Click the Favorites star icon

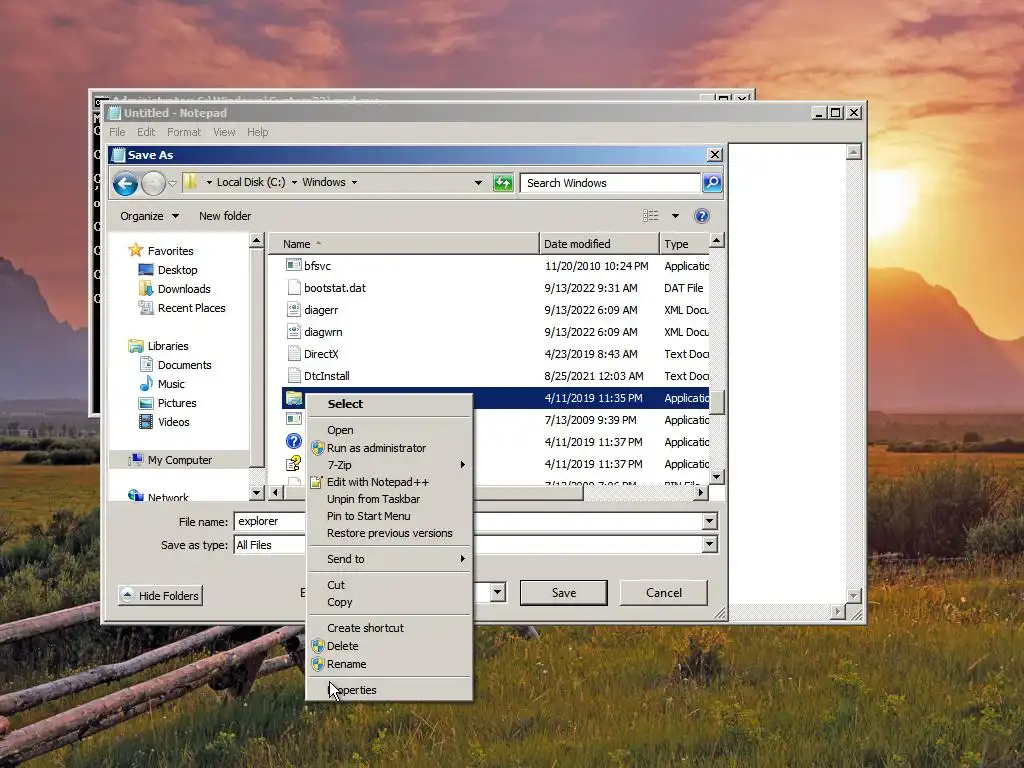pyautogui.click(x=136, y=250)
